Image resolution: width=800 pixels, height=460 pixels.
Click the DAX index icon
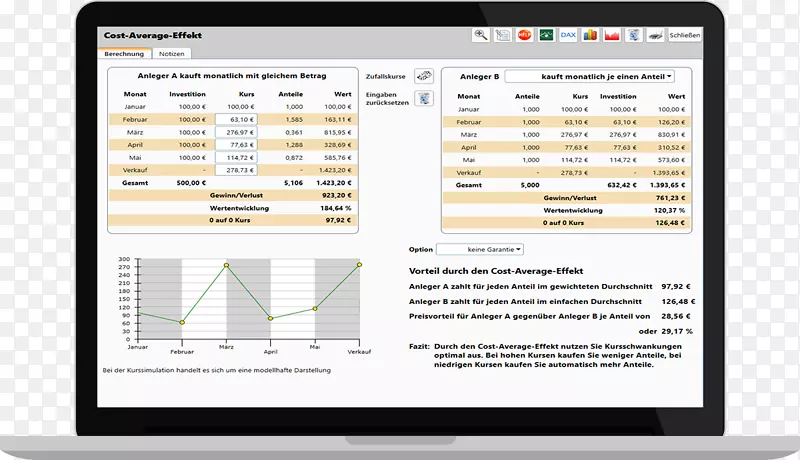click(x=568, y=35)
